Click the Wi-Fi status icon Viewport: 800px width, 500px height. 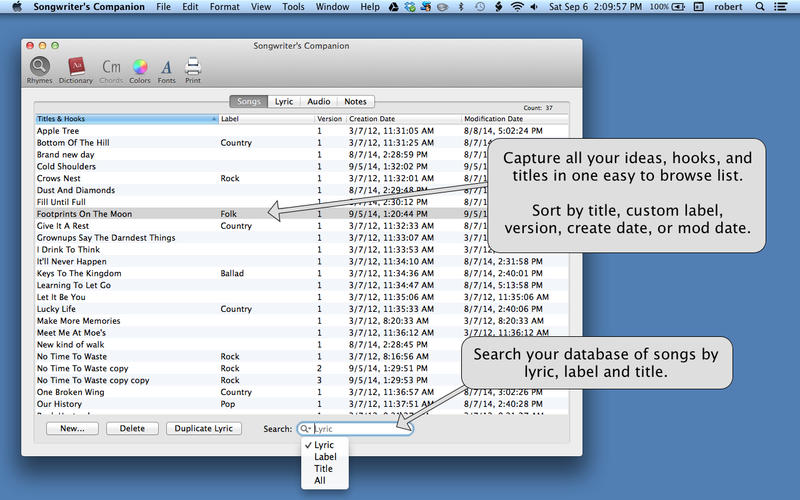point(517,7)
